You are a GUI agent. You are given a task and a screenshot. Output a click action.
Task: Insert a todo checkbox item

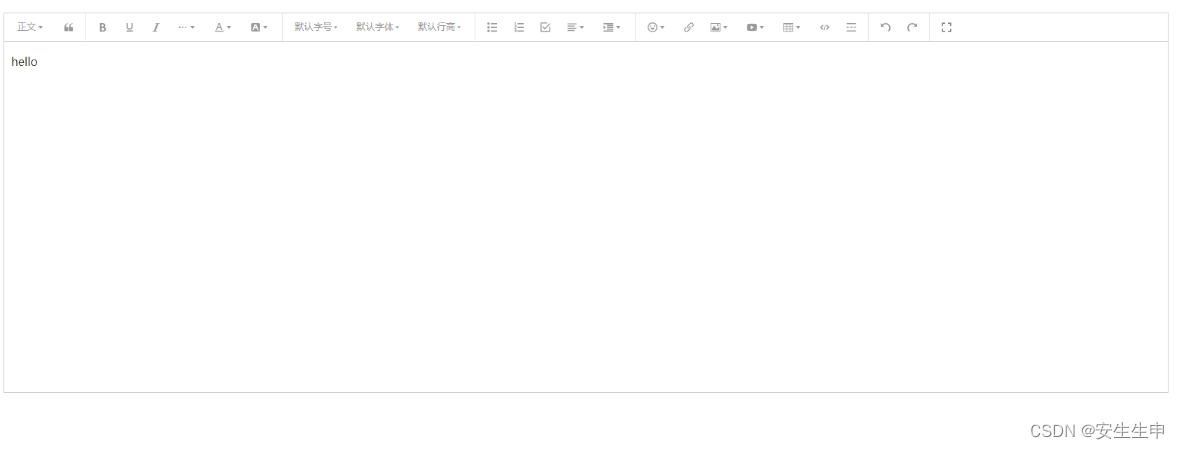click(545, 27)
